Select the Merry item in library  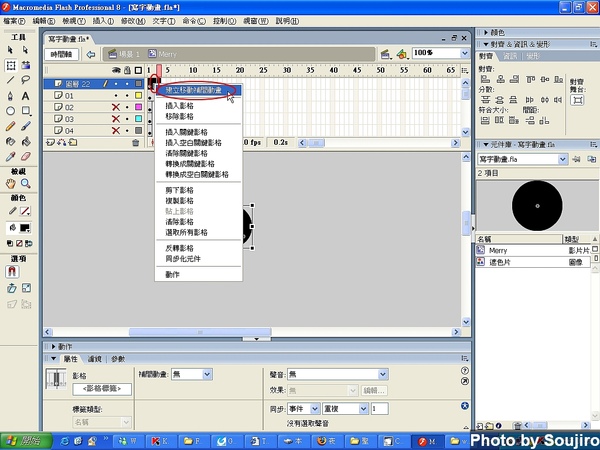coord(533,251)
